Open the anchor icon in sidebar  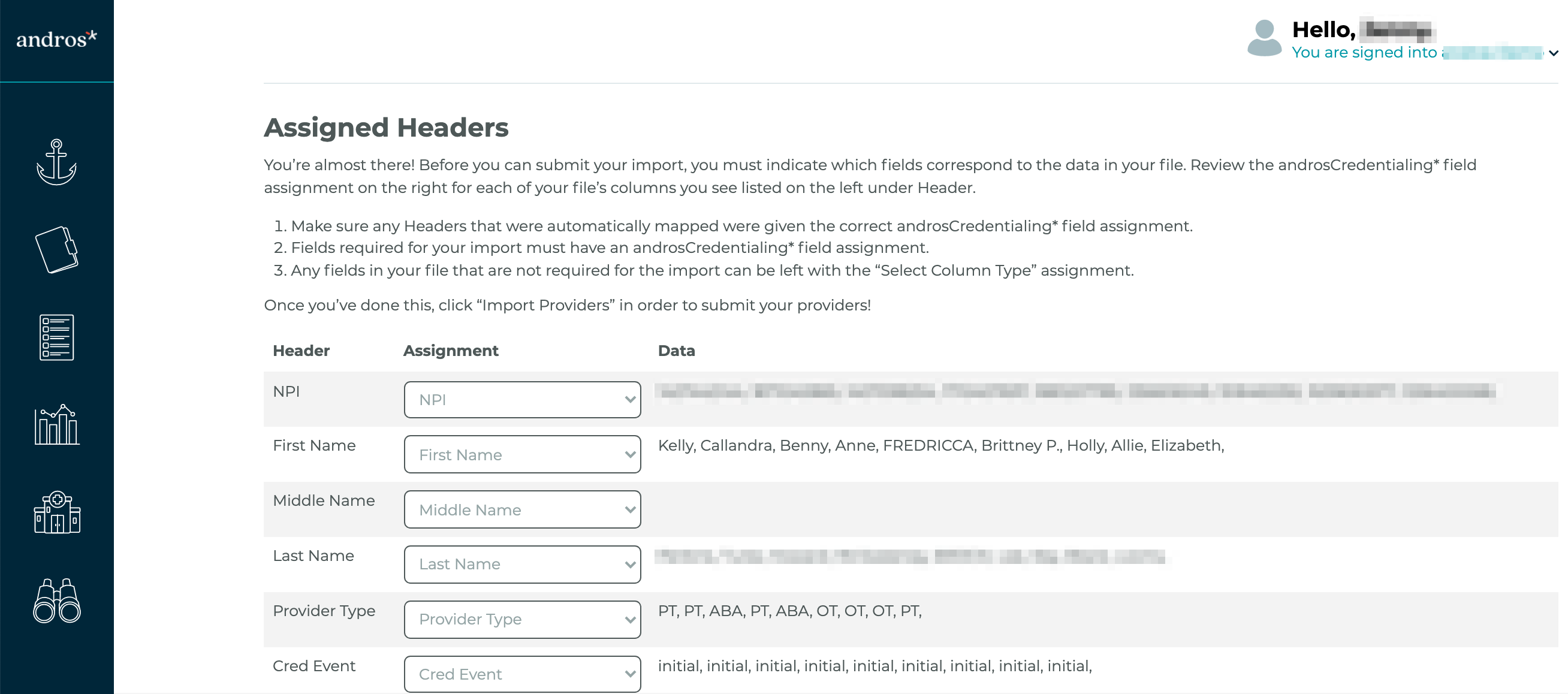pyautogui.click(x=56, y=162)
